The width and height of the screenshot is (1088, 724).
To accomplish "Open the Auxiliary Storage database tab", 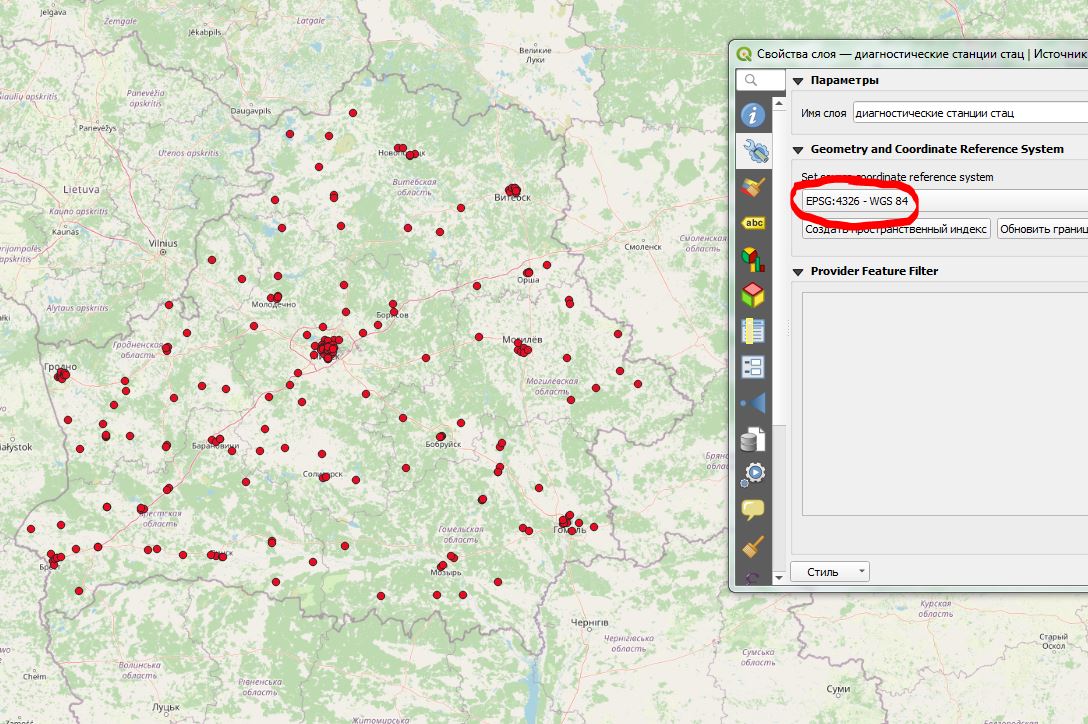I will pyautogui.click(x=753, y=439).
